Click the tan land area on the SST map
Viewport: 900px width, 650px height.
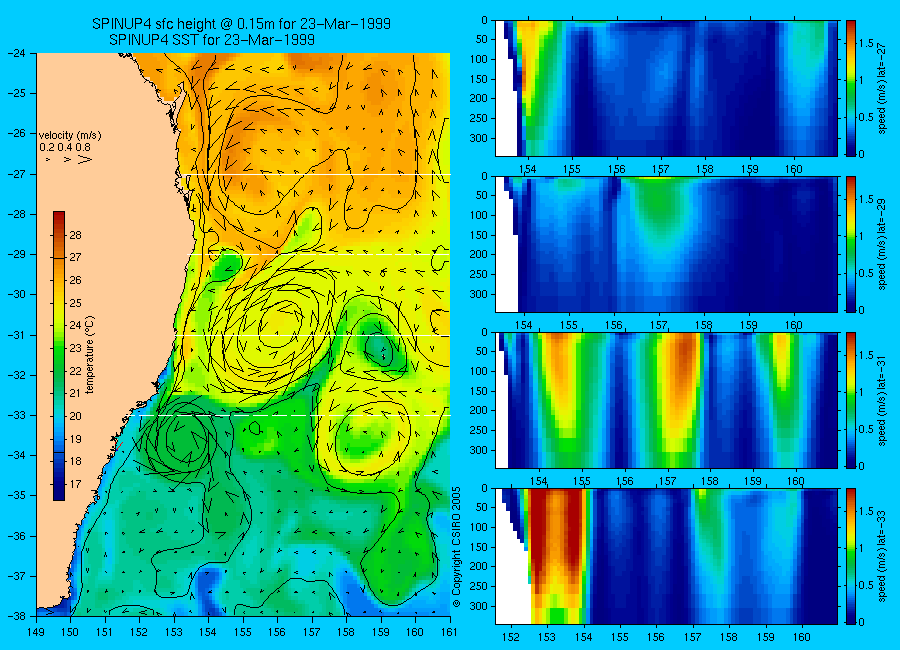point(103,287)
